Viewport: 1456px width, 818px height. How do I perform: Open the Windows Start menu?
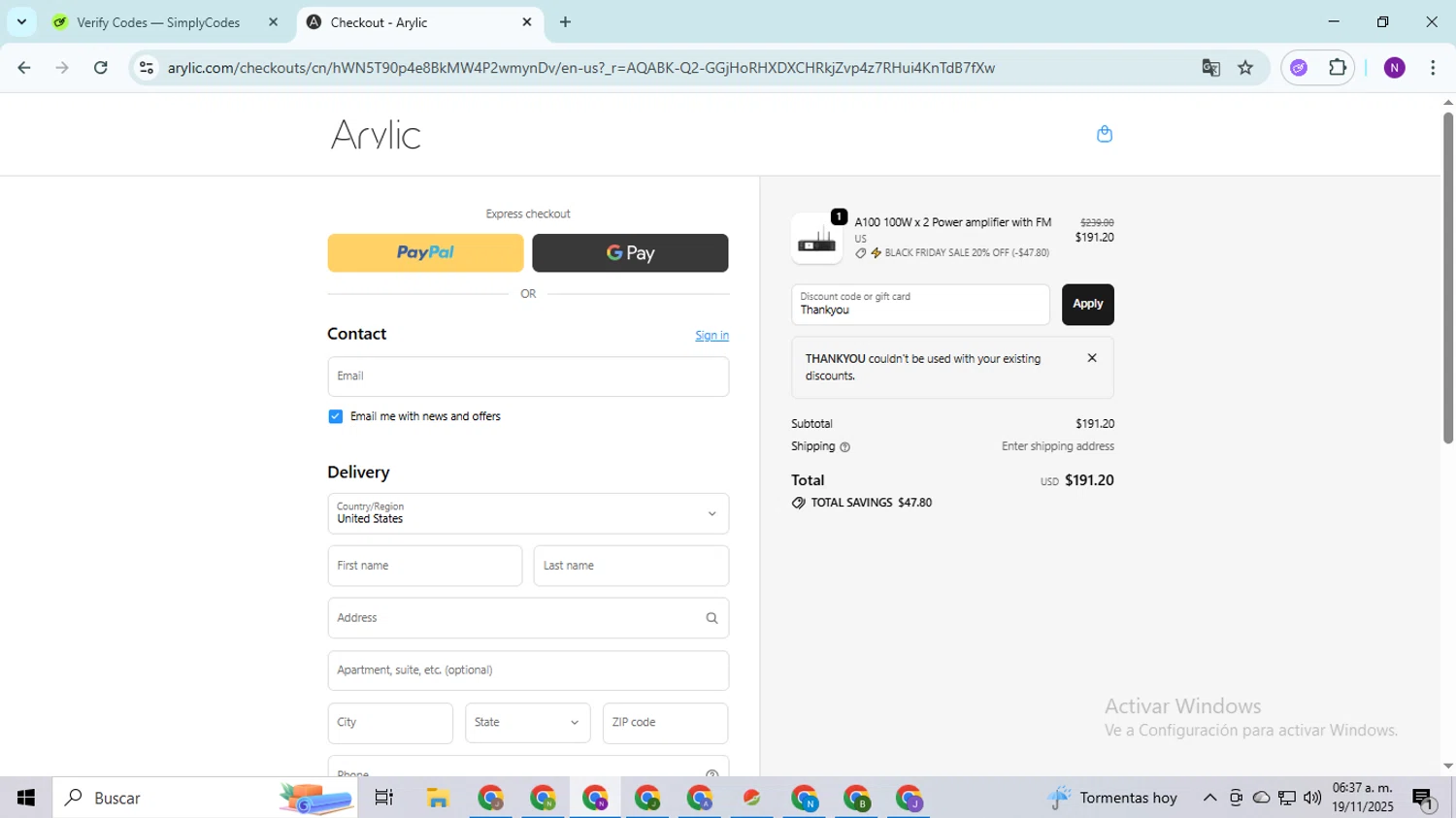26,798
